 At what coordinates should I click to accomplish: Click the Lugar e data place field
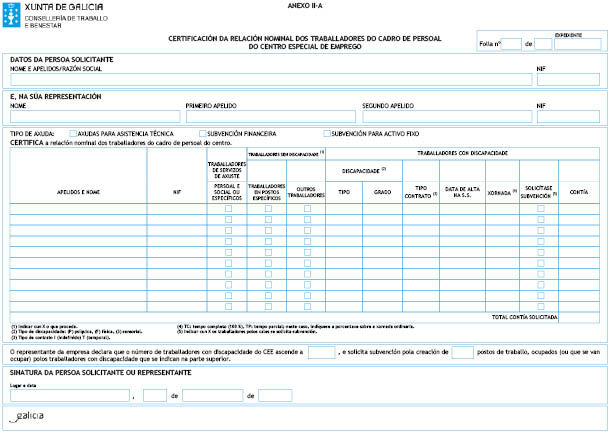[70, 396]
